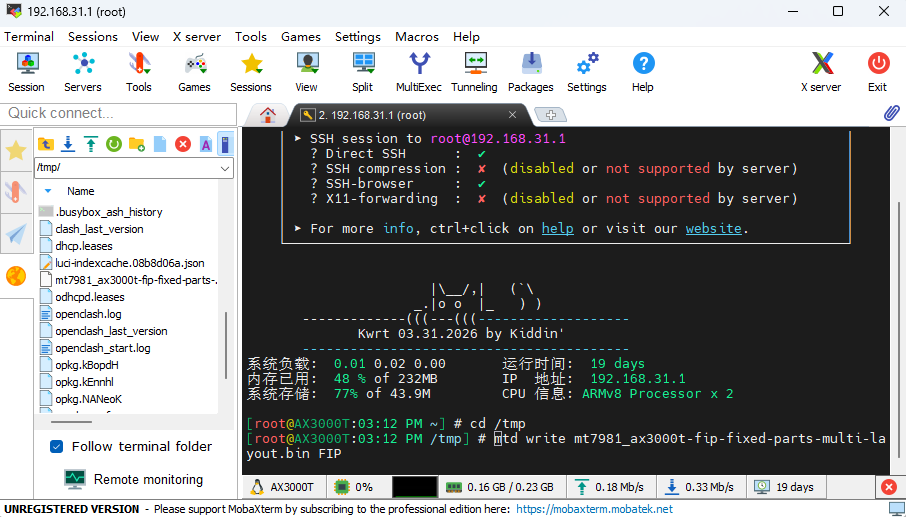906x517 pixels.
Task: Click the Help toolbar button
Action: (643, 72)
